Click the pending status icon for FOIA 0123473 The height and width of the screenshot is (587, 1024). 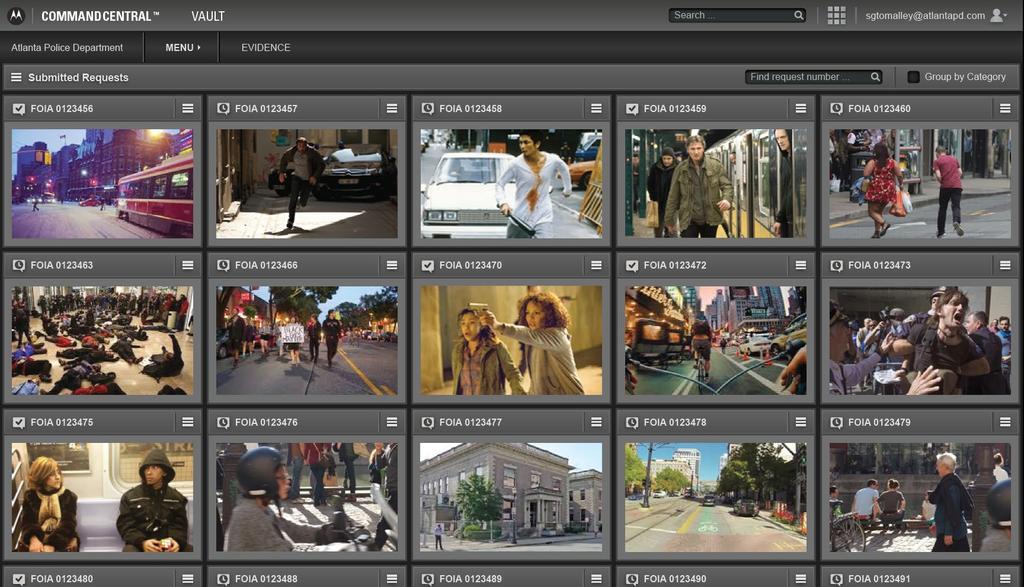click(x=837, y=265)
